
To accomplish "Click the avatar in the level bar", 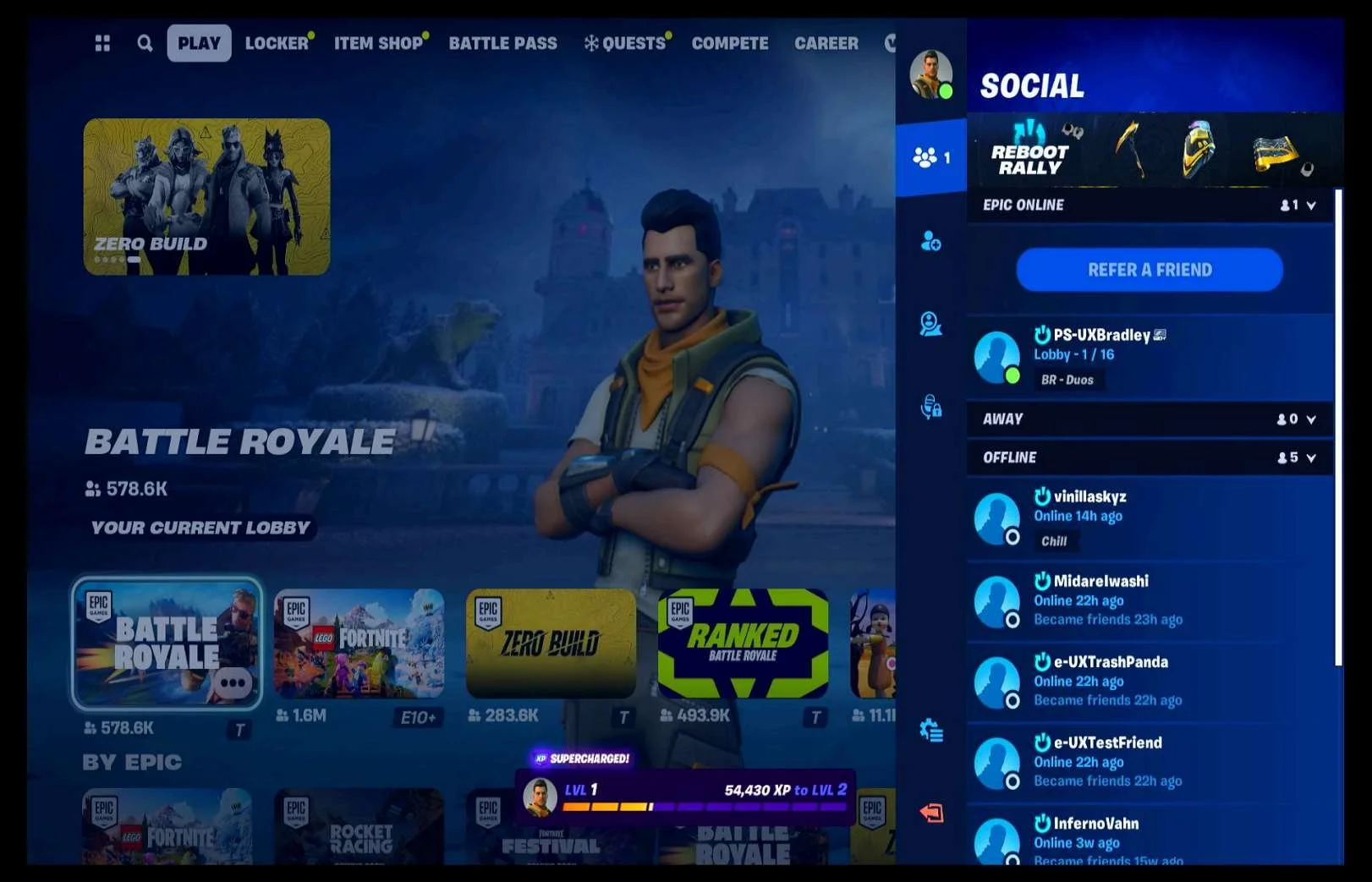I will [x=540, y=797].
